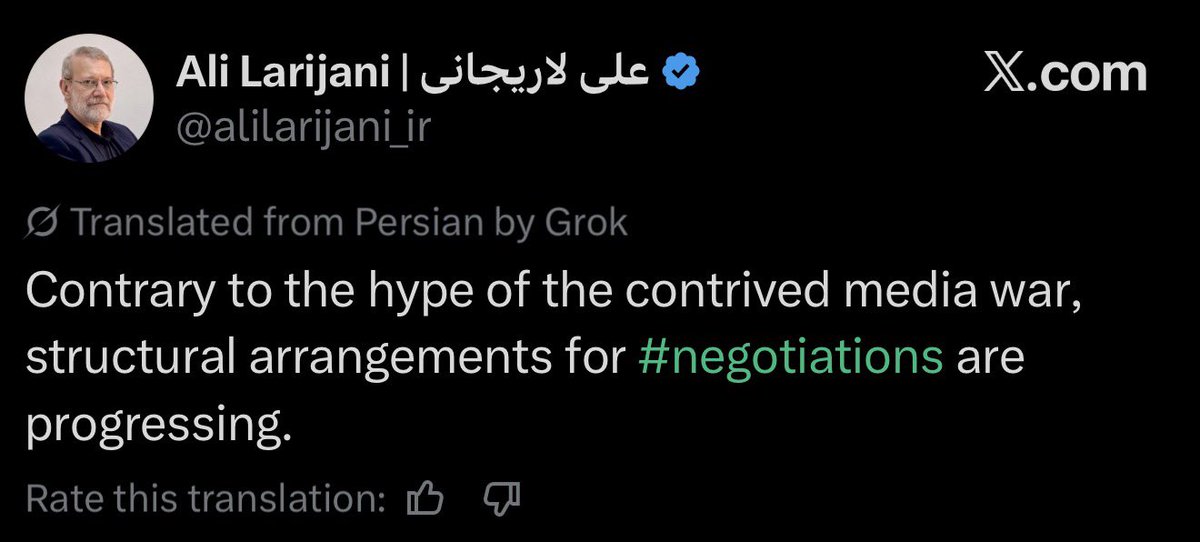The image size is (1200, 542).
Task: Like the translation with thumbs up
Action: coord(427,497)
